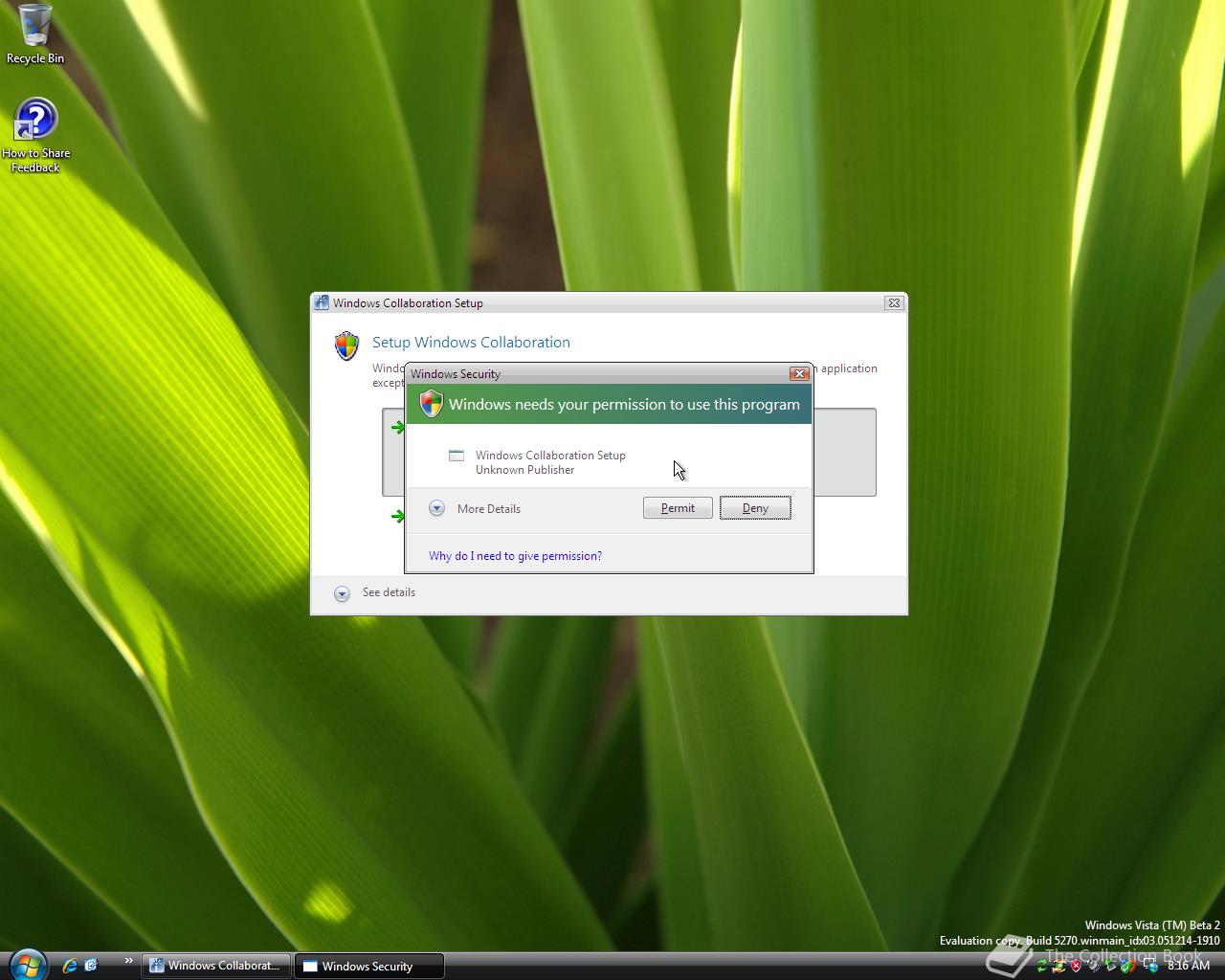
Task: Open How to Share Feedback shortcut
Action: coord(35,136)
